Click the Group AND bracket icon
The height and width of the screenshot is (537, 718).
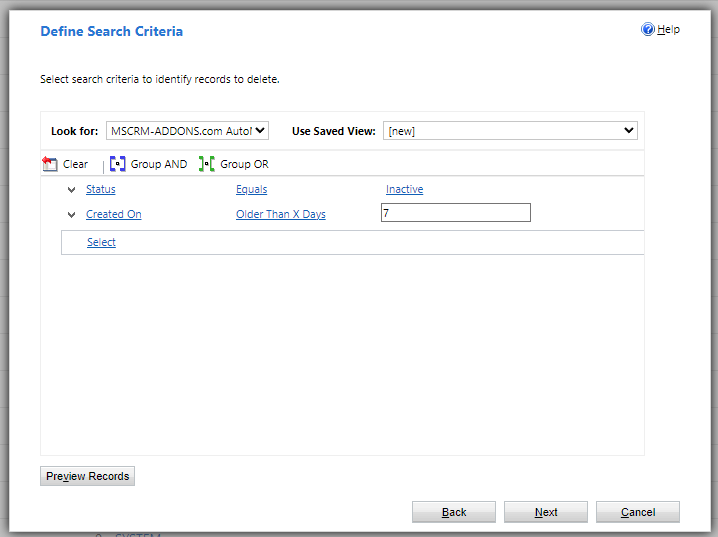click(x=118, y=164)
